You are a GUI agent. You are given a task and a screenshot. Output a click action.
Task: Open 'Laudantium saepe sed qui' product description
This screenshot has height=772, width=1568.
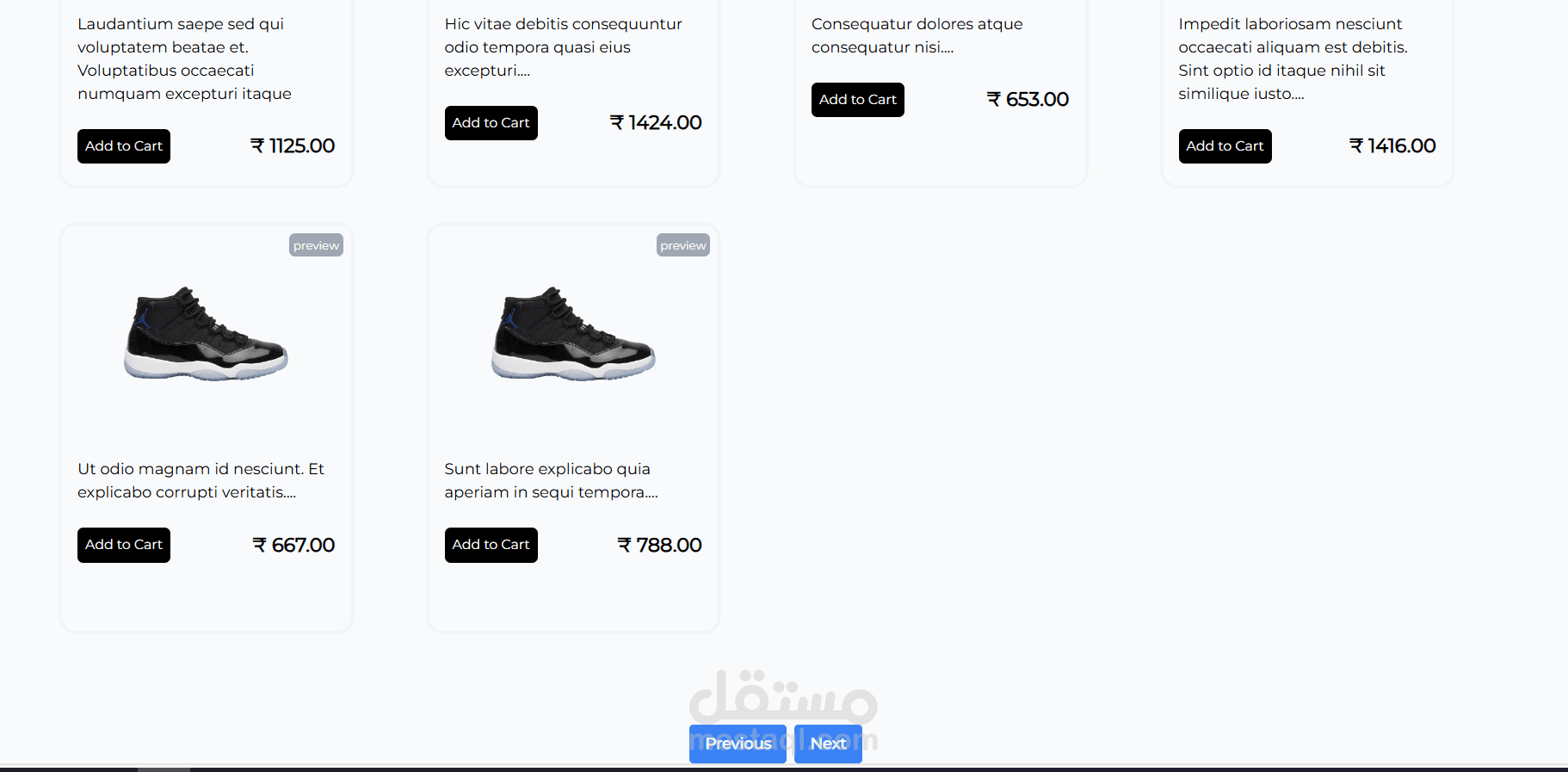point(184,59)
